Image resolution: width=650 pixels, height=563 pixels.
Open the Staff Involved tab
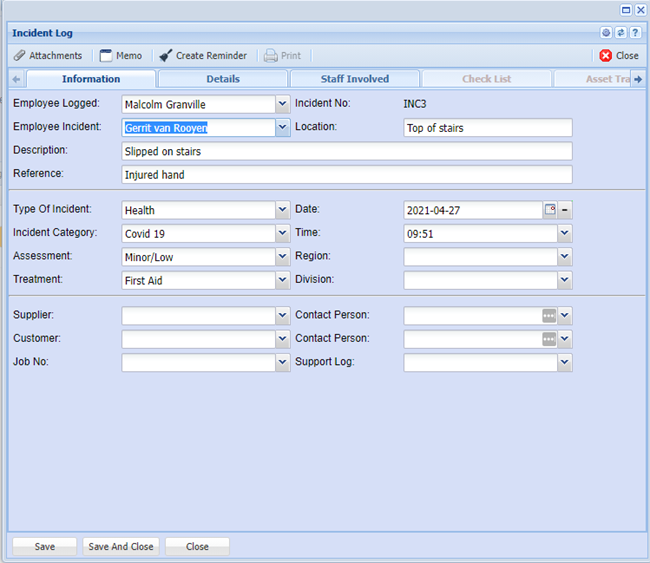click(x=354, y=79)
